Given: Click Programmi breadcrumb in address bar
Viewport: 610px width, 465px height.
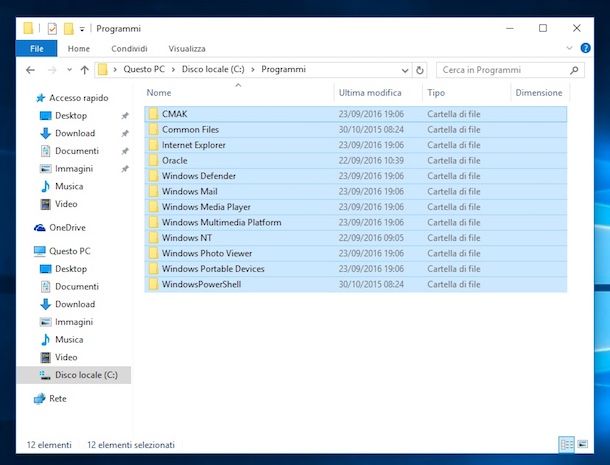Looking at the screenshot, I should click(283, 69).
